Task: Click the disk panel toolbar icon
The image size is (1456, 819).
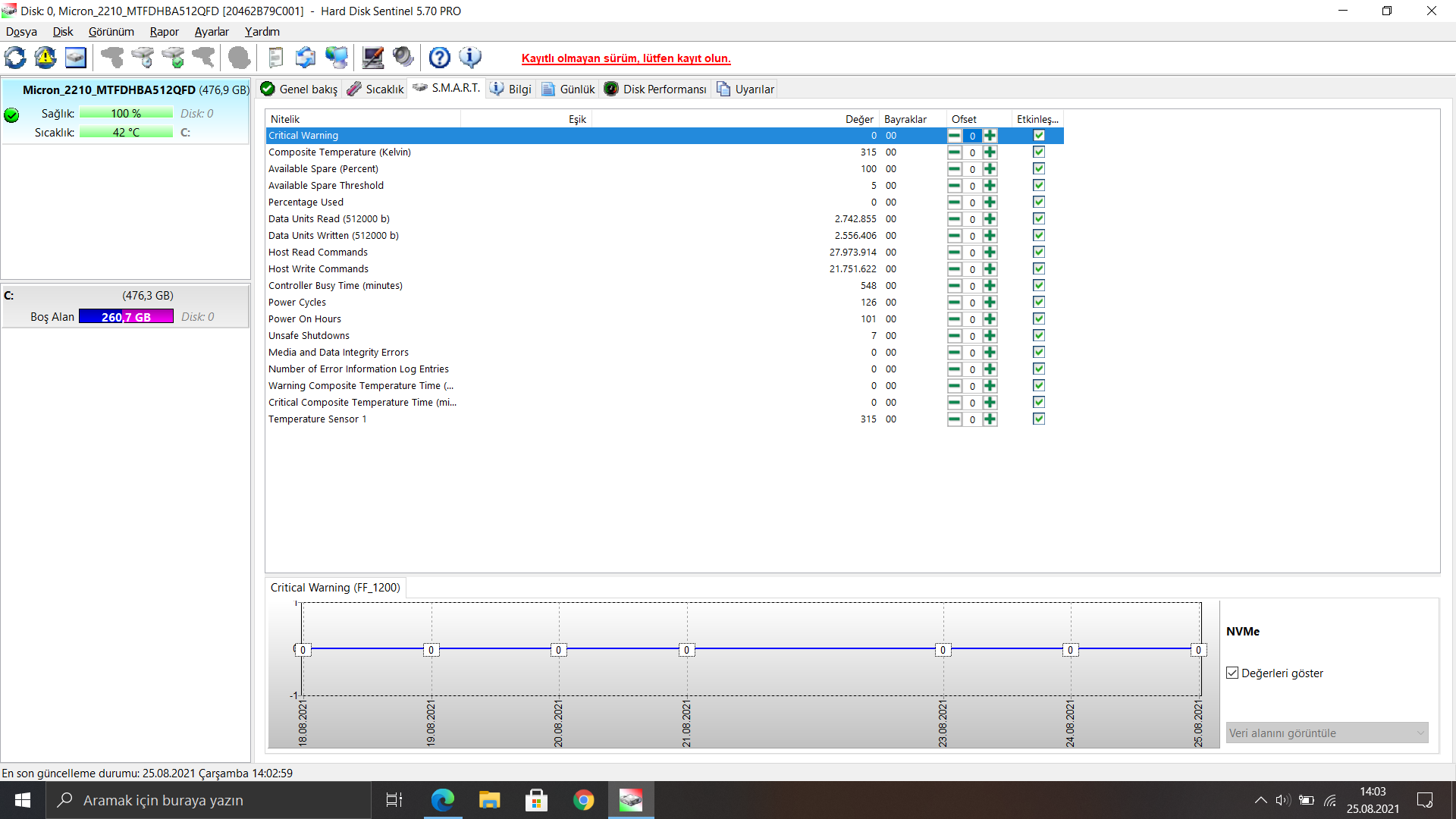Action: [x=76, y=58]
